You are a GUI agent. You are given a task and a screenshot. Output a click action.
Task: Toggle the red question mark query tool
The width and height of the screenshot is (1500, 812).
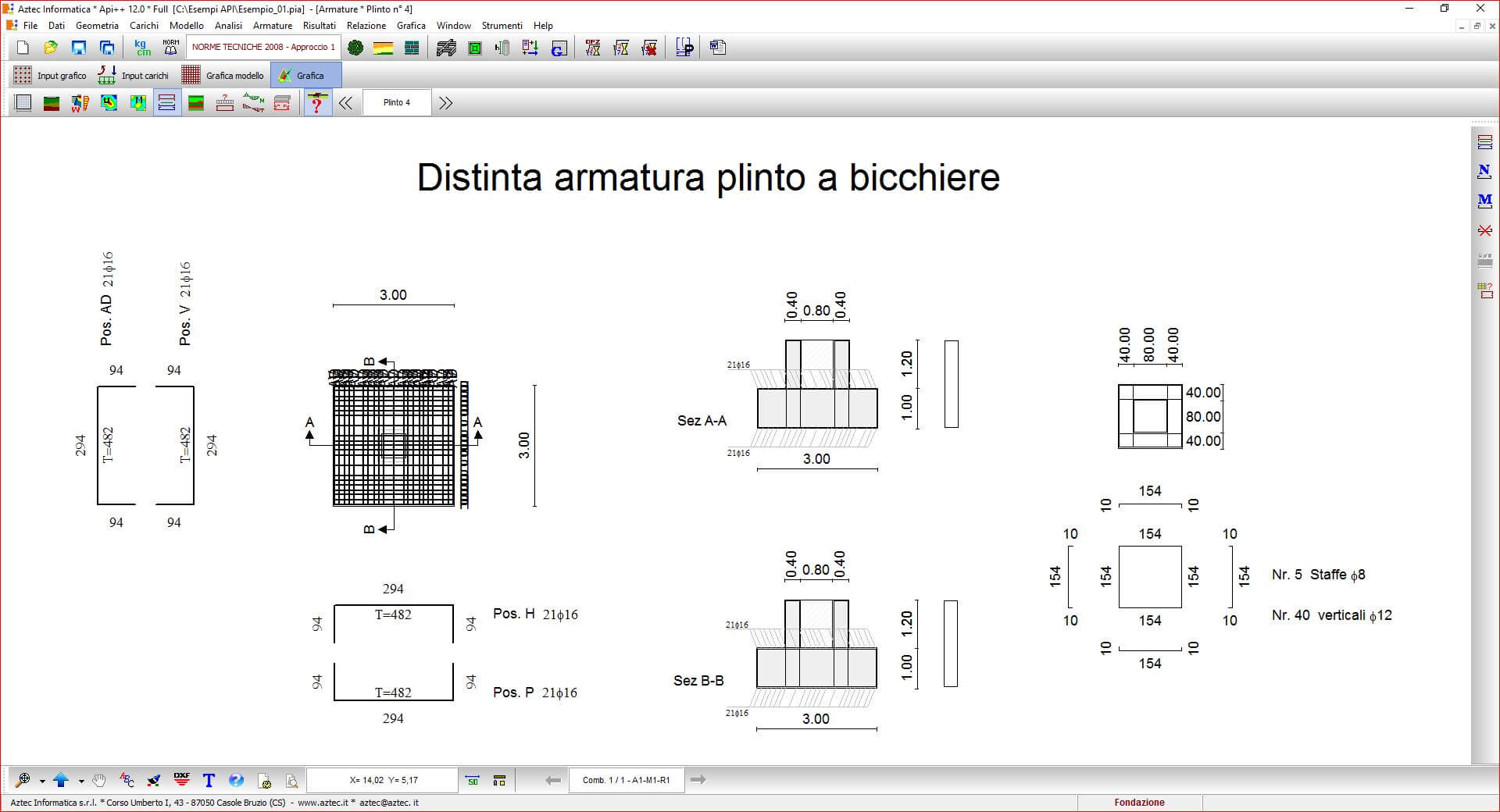click(316, 103)
